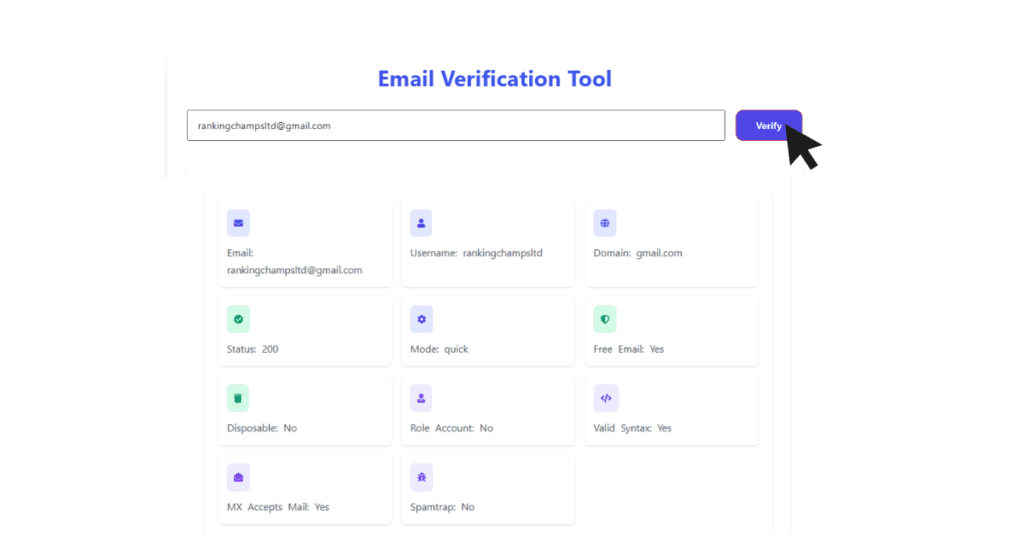Screen dimensions: 1024x538
Task: Select the Email Verification Tool heading
Action: coord(494,79)
